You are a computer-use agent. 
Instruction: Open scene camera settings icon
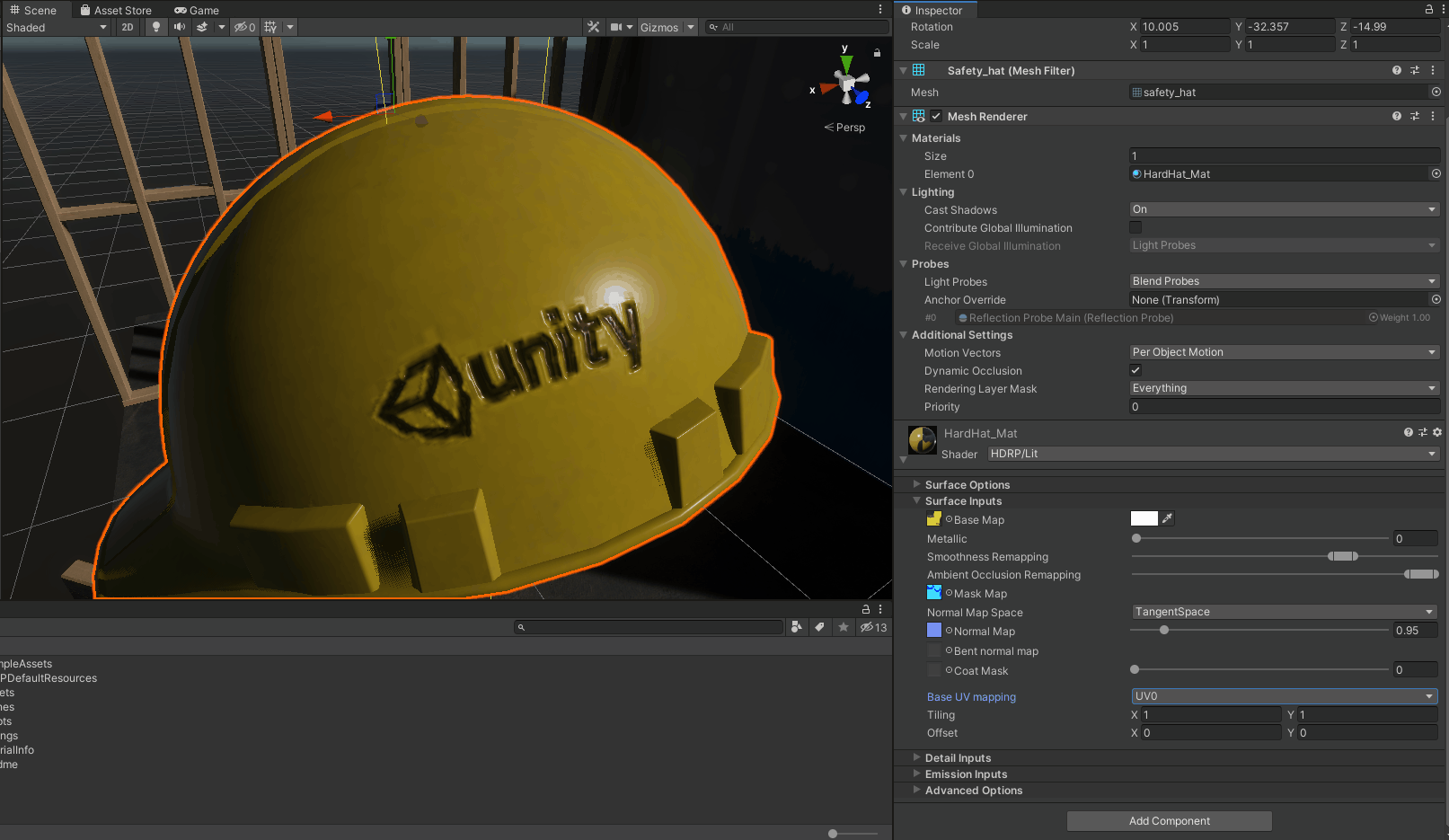coord(616,27)
